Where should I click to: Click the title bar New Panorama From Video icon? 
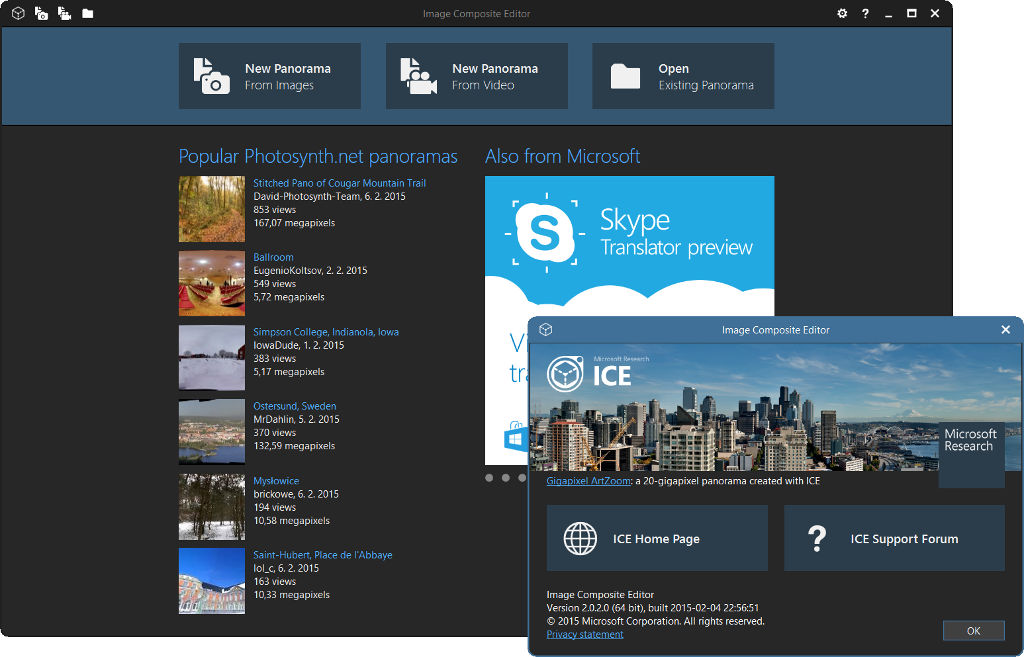[x=64, y=13]
